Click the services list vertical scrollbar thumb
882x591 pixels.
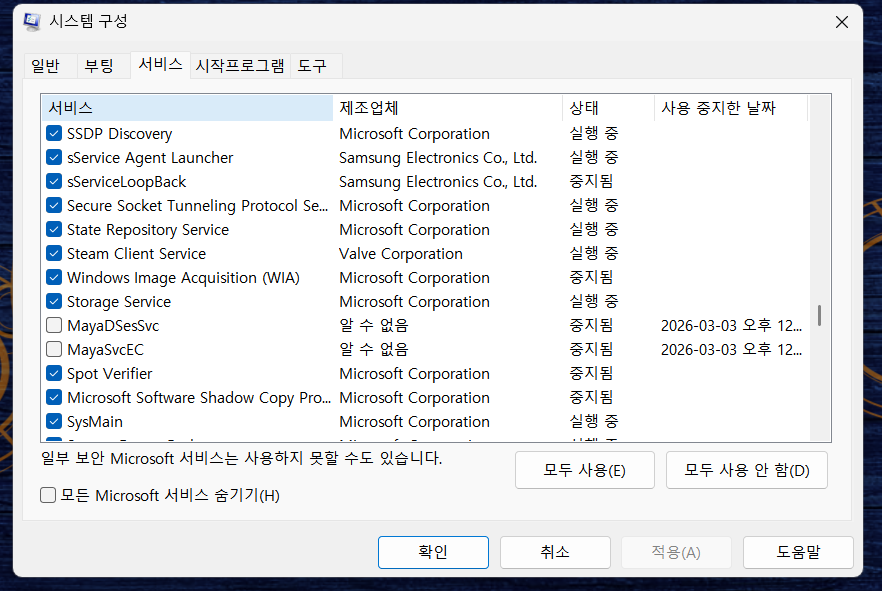(x=820, y=315)
